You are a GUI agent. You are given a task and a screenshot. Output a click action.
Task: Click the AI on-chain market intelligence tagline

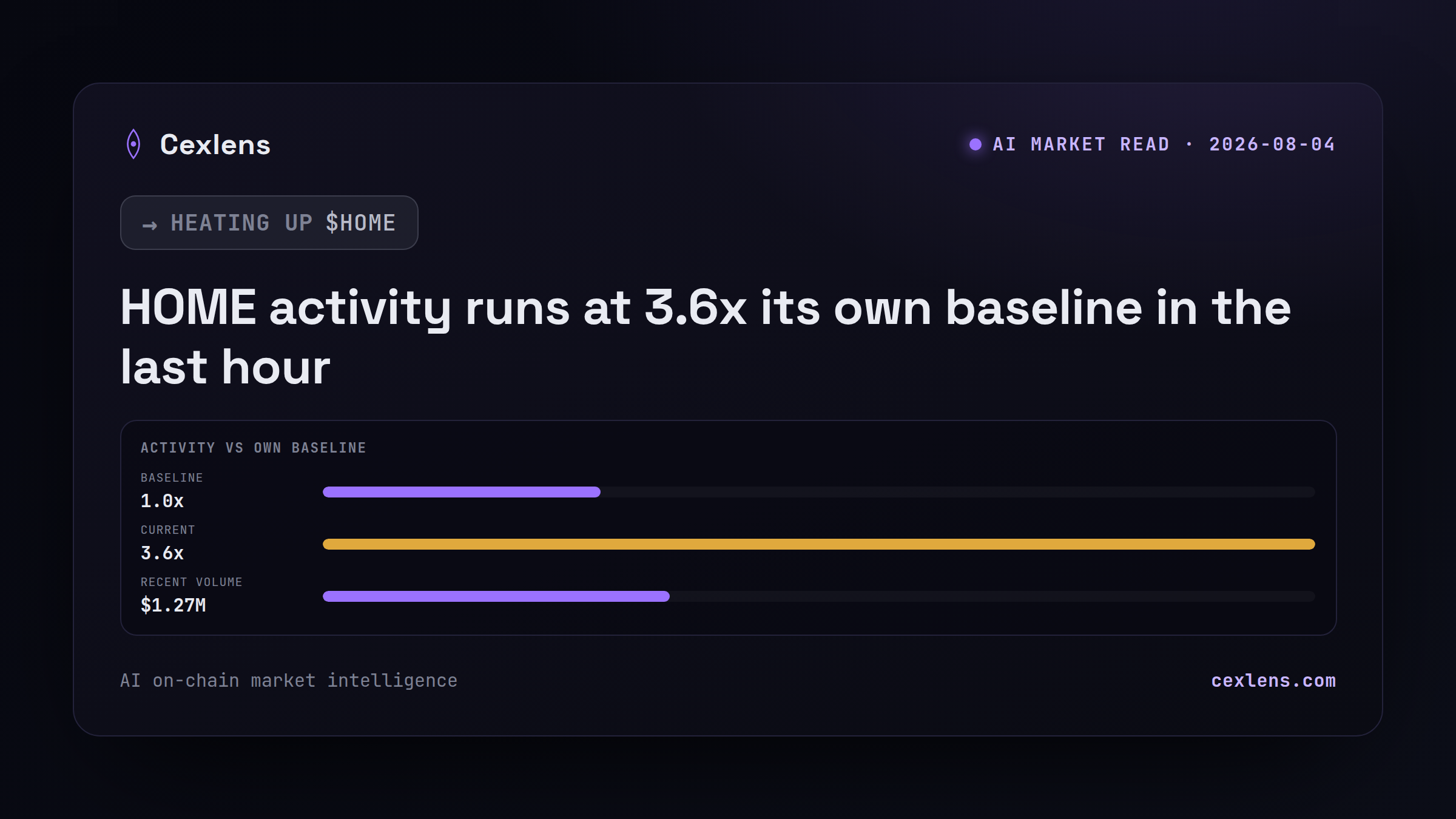click(x=289, y=681)
